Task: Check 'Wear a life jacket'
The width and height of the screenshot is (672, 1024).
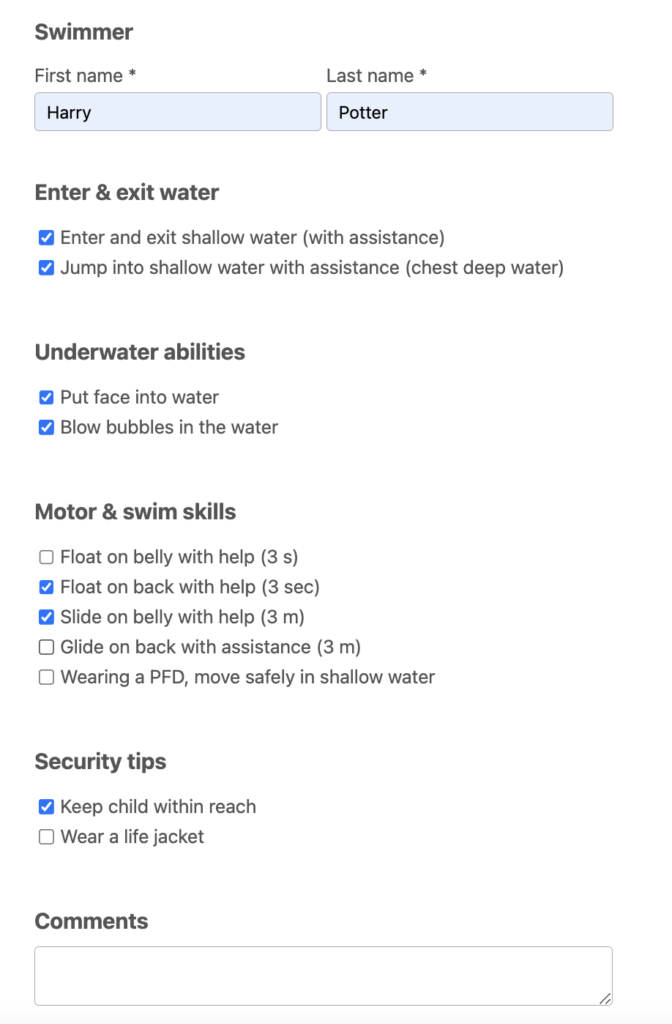Action: click(46, 836)
